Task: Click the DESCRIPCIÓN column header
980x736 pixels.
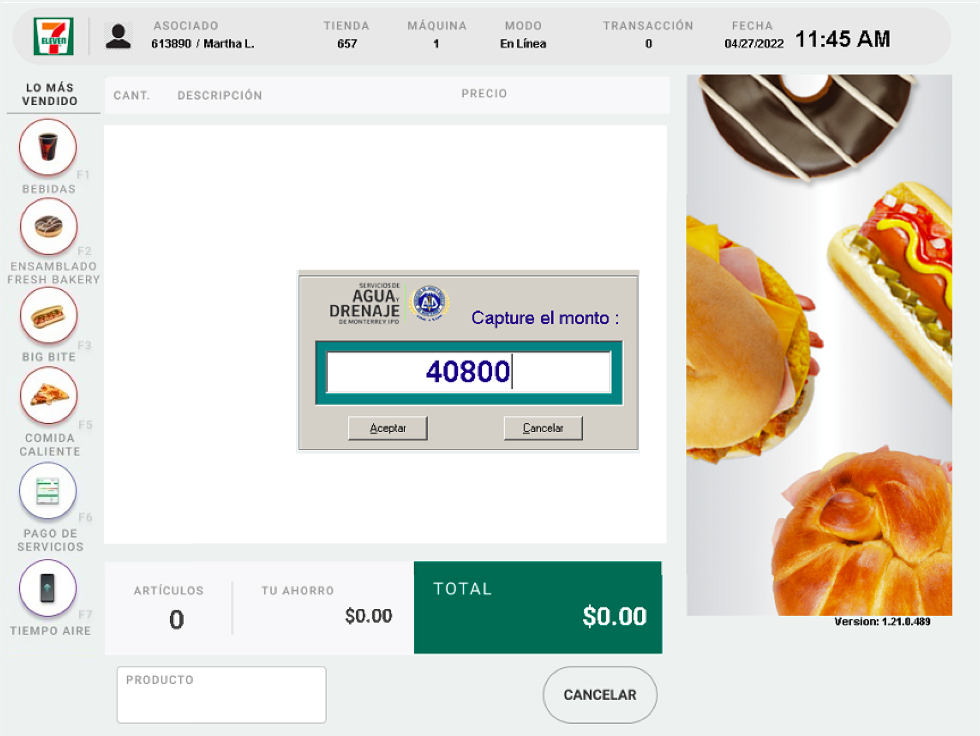Action: [x=220, y=96]
